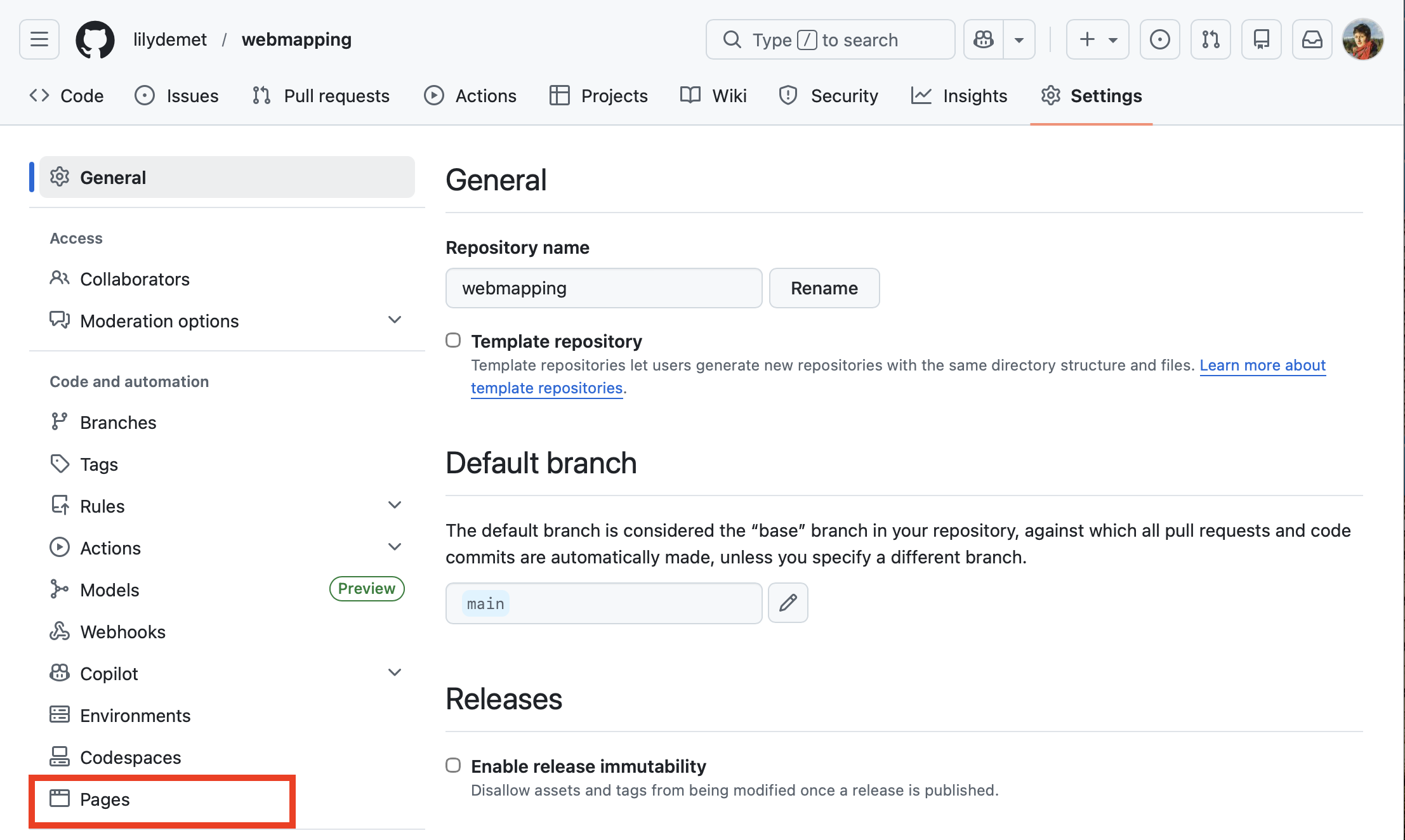Expand the Rules sidebar section
This screenshot has width=1405, height=840.
pos(394,505)
